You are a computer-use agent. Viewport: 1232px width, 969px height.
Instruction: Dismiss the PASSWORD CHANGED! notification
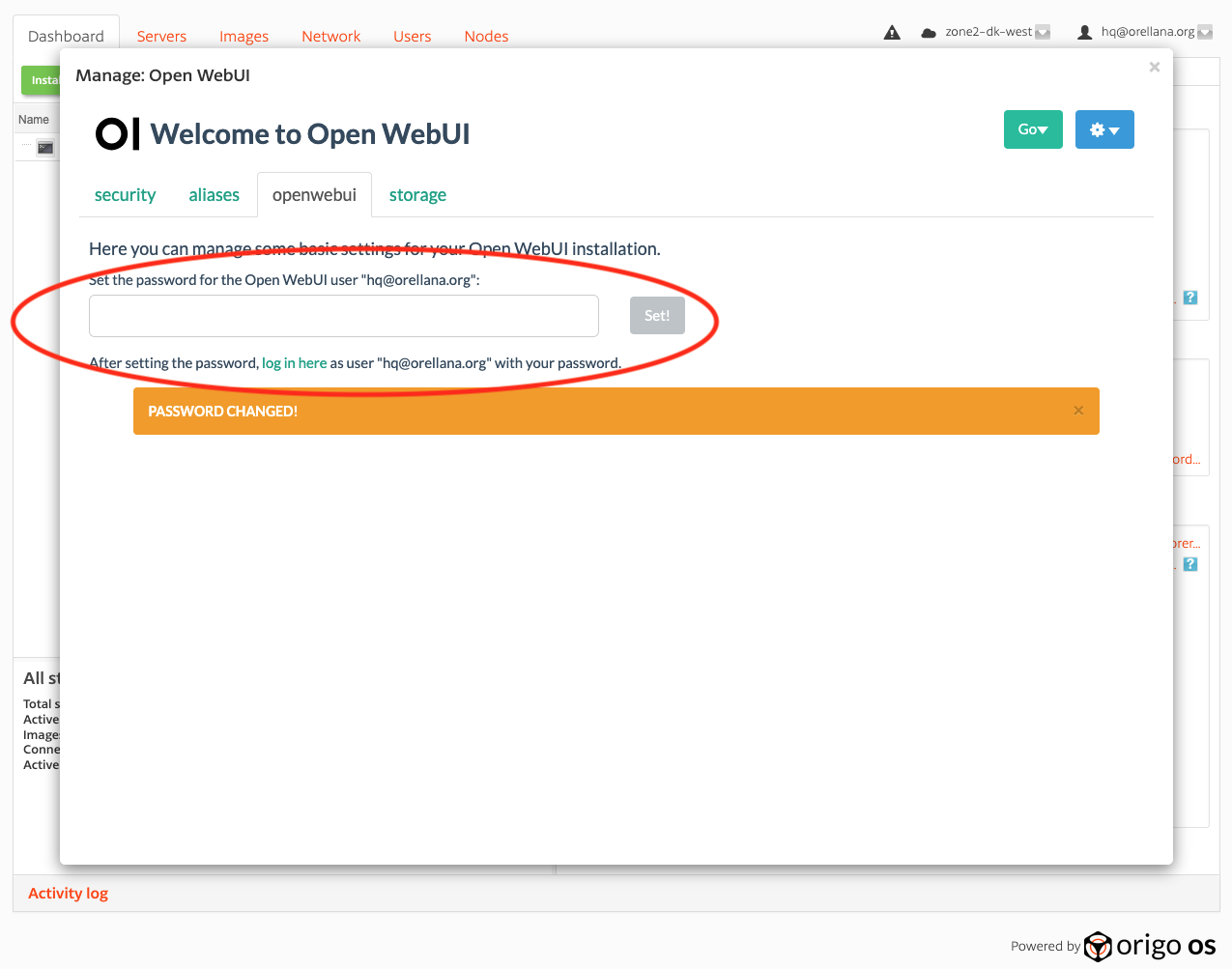point(1078,411)
